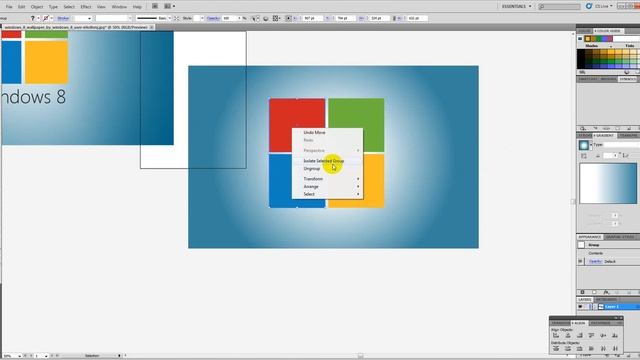Switch to the Graphic Styles tab
Viewport: 640px width, 360px height.
pyautogui.click(x=620, y=237)
